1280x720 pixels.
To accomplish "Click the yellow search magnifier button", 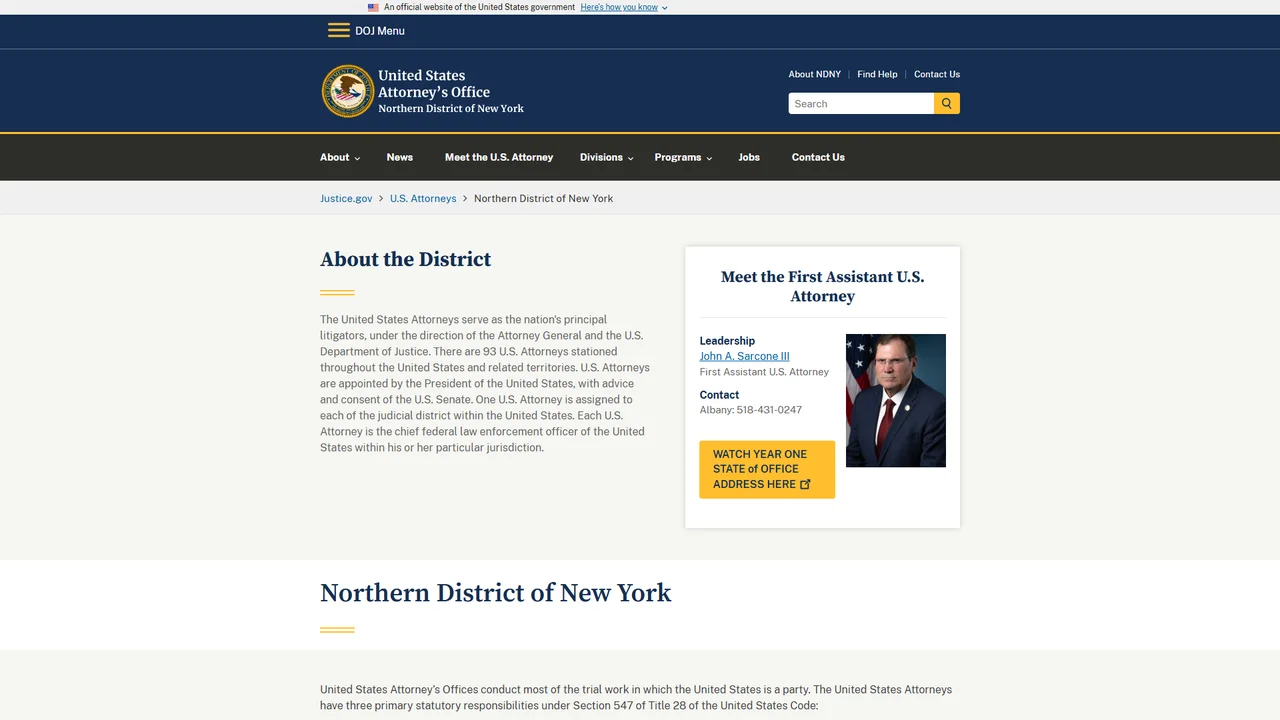I will (947, 103).
